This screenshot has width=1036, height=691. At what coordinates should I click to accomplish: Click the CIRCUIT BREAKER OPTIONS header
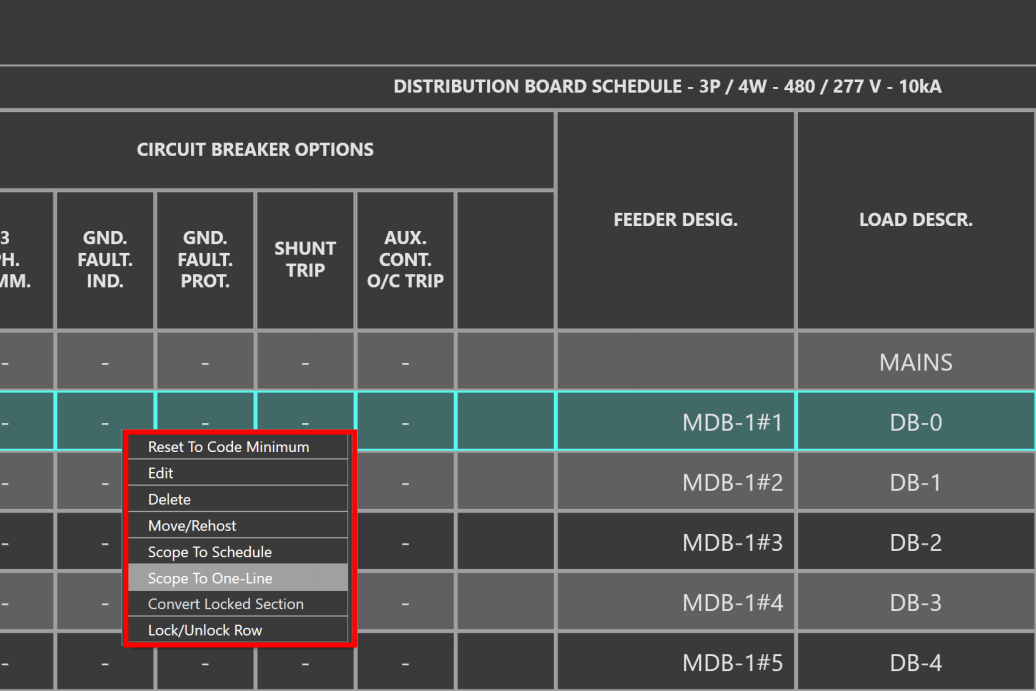pos(256,150)
